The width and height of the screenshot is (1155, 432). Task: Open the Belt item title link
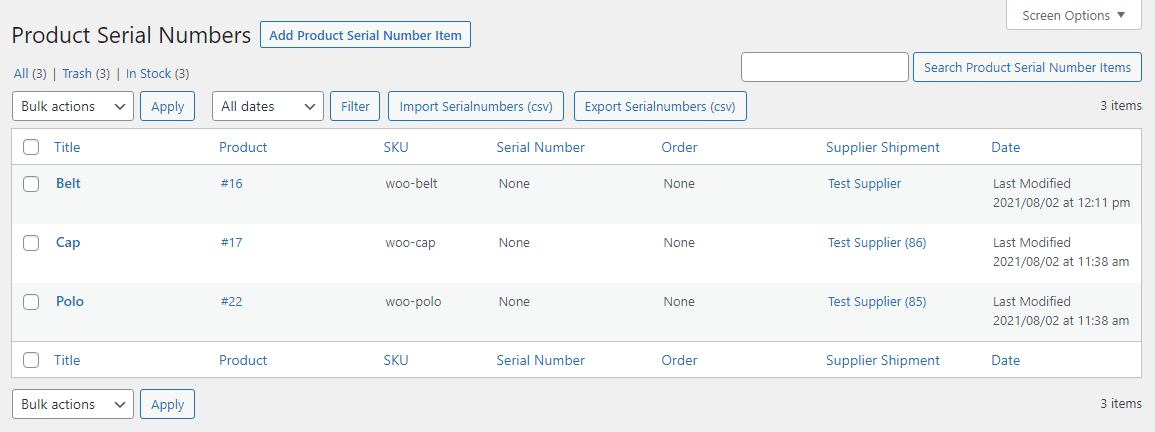(69, 184)
